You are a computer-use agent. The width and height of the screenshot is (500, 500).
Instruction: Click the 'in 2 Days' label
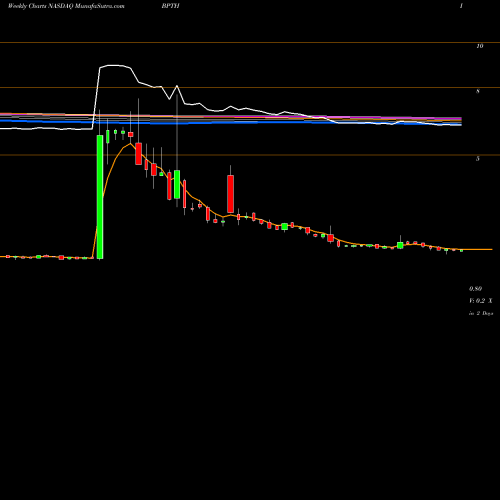pos(481,313)
